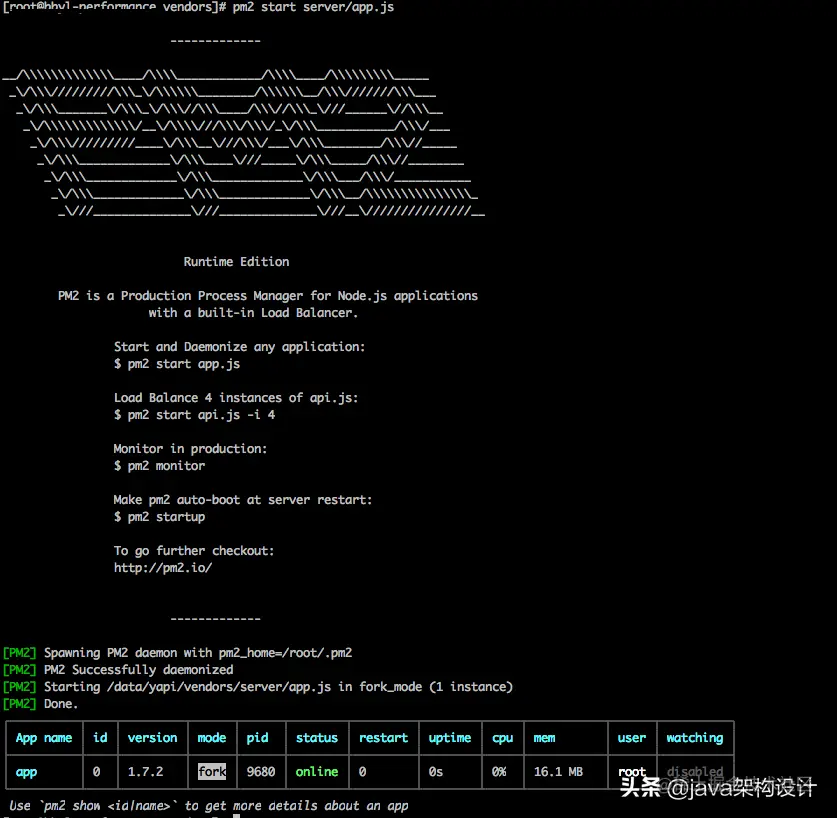837x818 pixels.
Task: Click the 'pm2 start server/app.js' command text
Action: point(313,7)
